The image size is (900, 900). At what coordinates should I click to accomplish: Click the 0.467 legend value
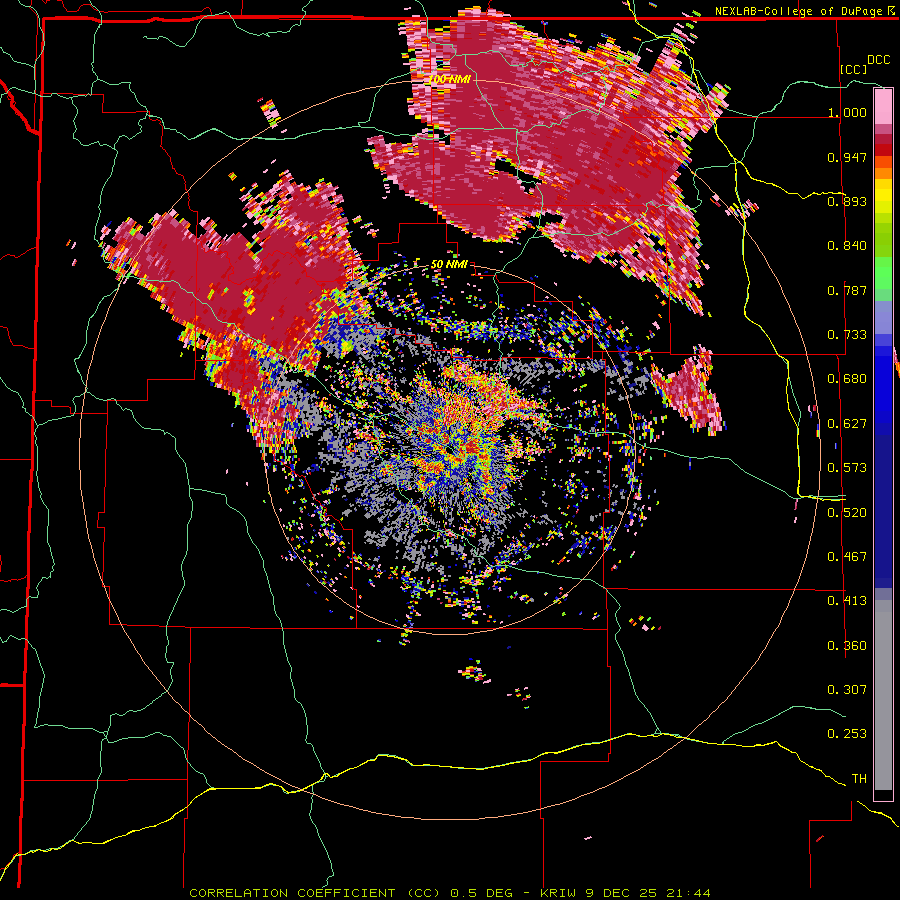click(x=847, y=557)
